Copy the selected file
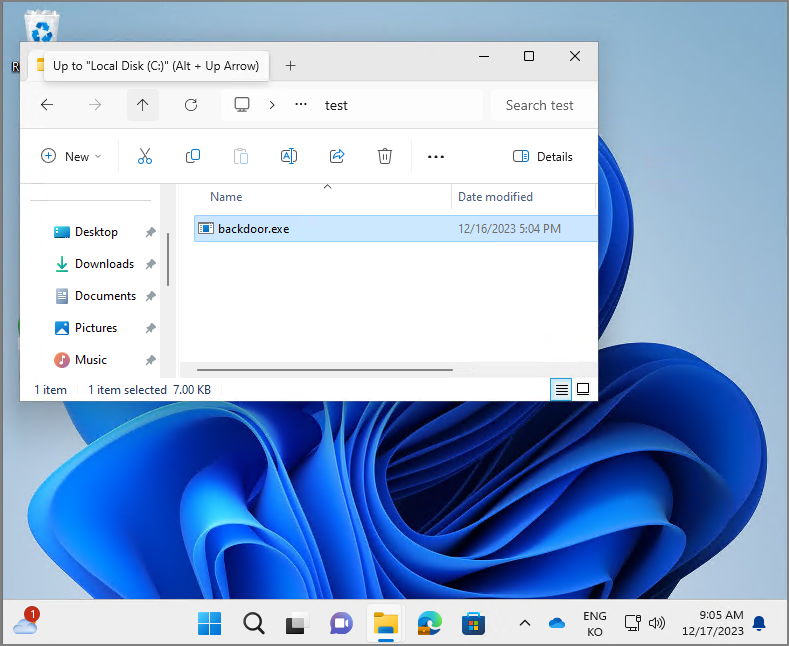Viewport: 789px width, 646px height. [193, 156]
